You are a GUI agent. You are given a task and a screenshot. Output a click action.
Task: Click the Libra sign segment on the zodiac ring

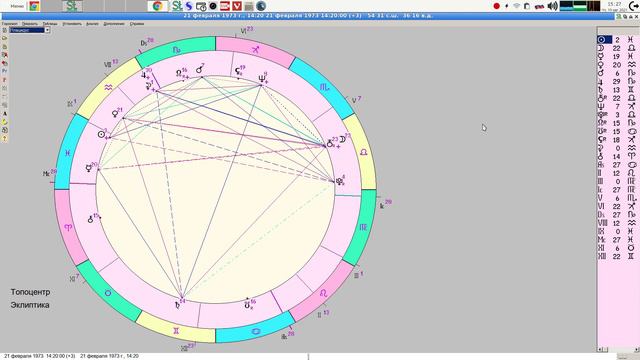click(363, 152)
